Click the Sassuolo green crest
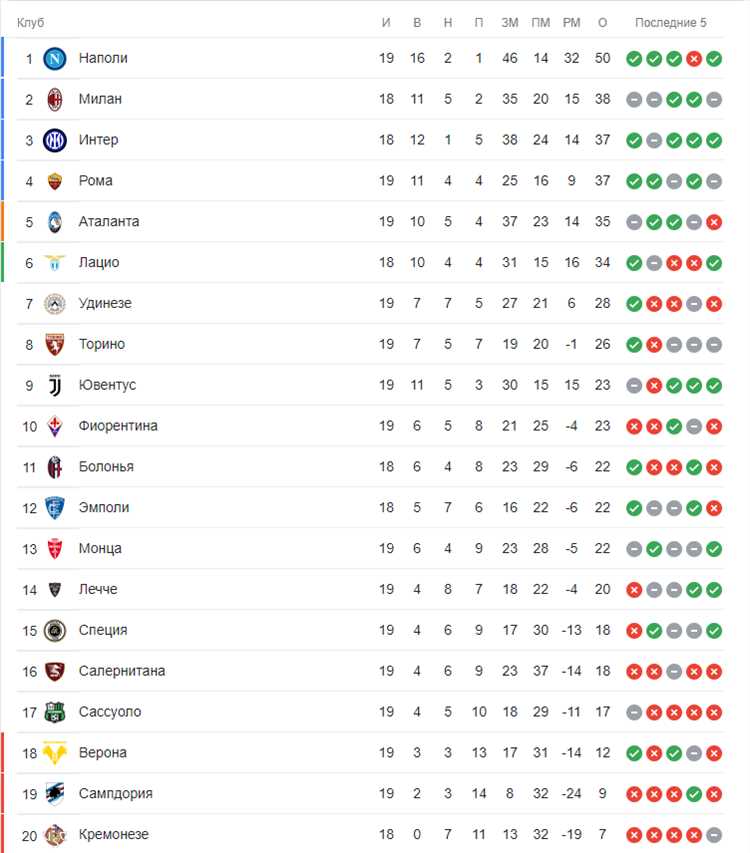This screenshot has height=853, width=750. coord(54,712)
